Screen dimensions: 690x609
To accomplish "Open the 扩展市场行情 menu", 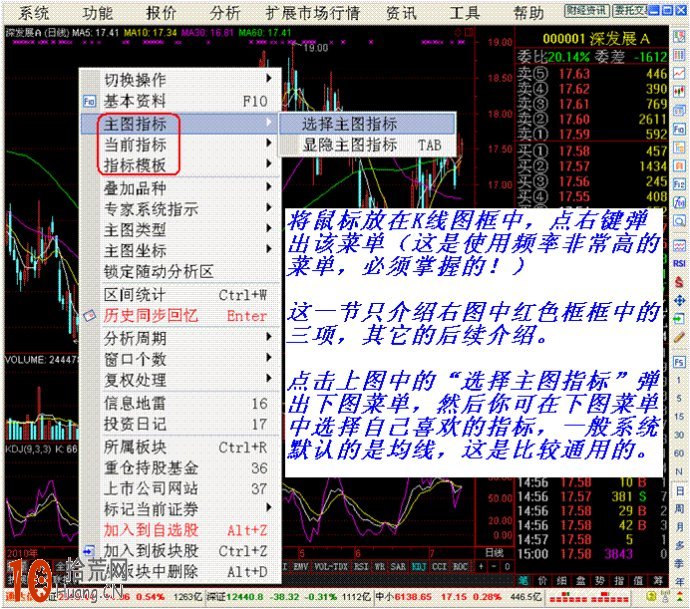I will tap(312, 13).
